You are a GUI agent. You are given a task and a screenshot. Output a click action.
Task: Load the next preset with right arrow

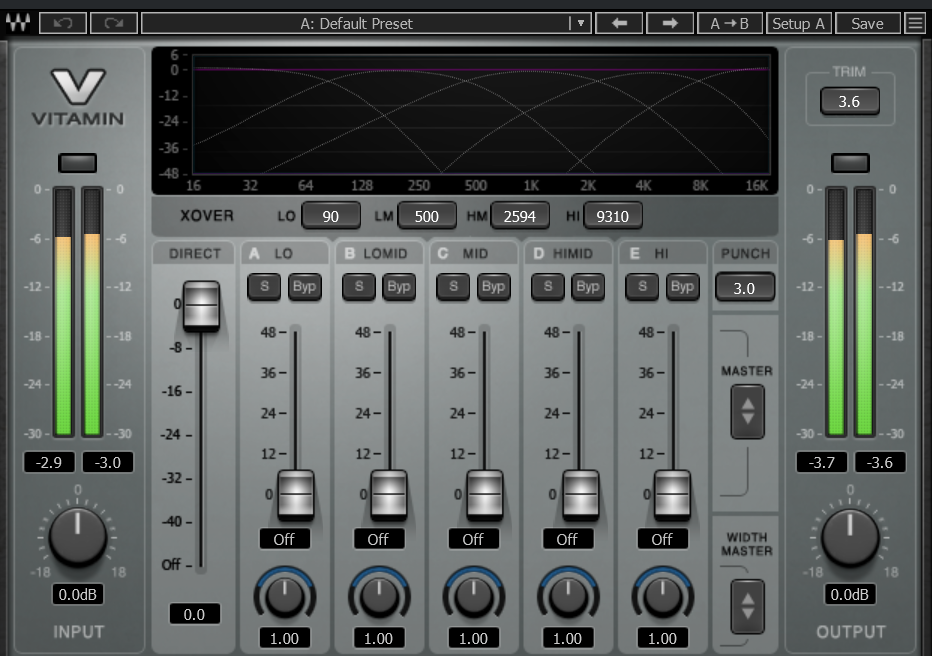[x=670, y=23]
